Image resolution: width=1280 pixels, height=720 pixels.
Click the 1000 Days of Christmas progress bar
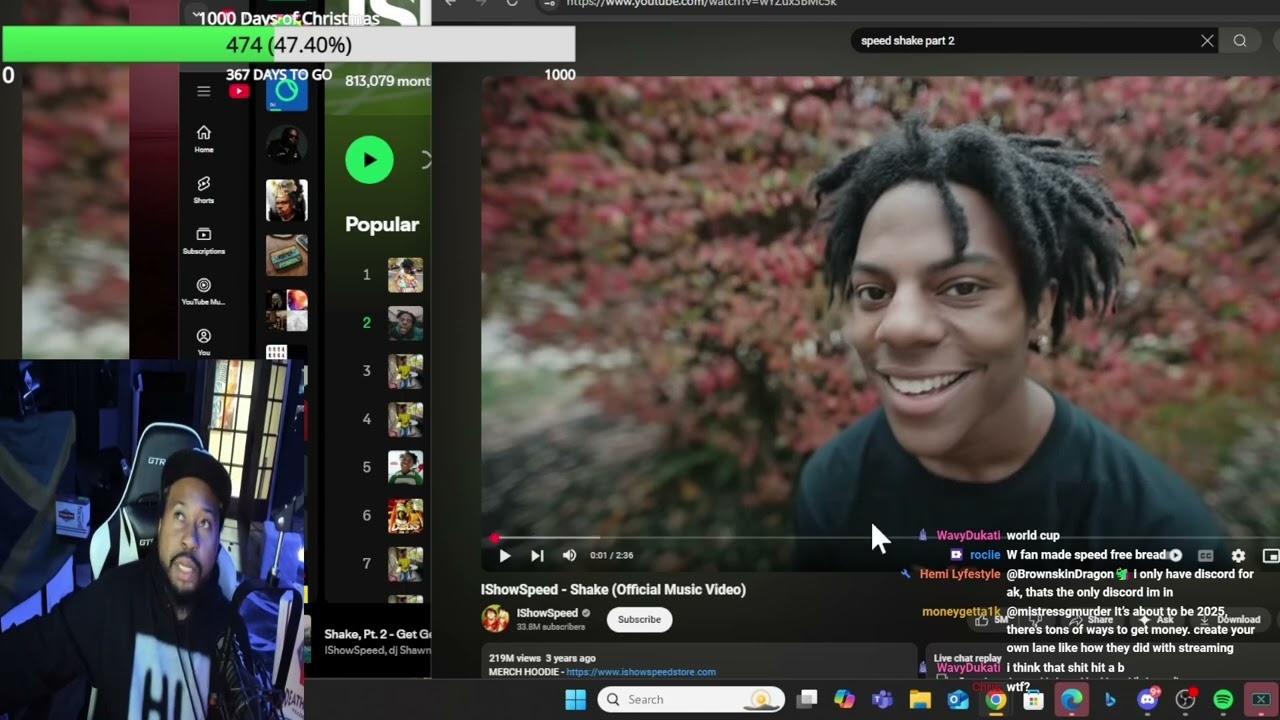pyautogui.click(x=289, y=45)
